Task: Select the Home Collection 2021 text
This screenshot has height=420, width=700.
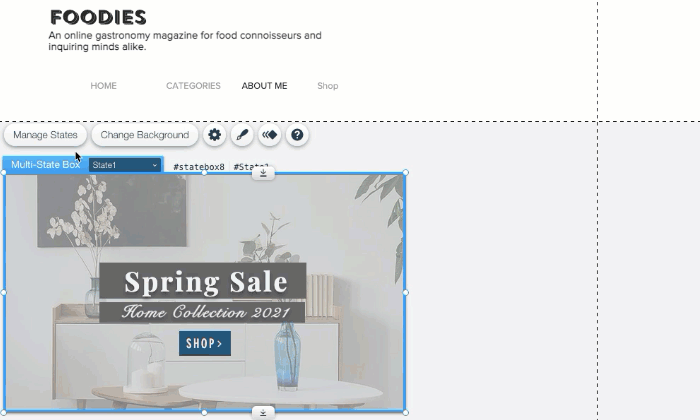Action: pyautogui.click(x=206, y=312)
